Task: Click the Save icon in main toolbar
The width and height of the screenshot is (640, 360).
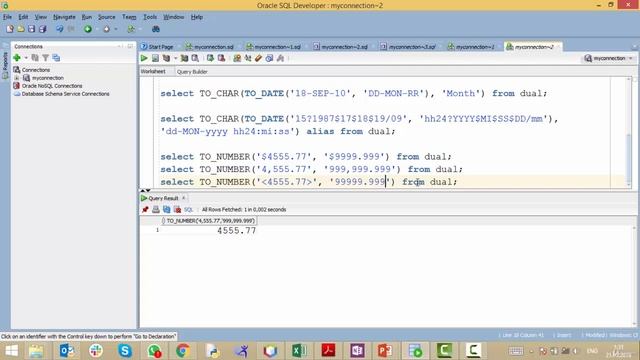Action: (x=31, y=29)
